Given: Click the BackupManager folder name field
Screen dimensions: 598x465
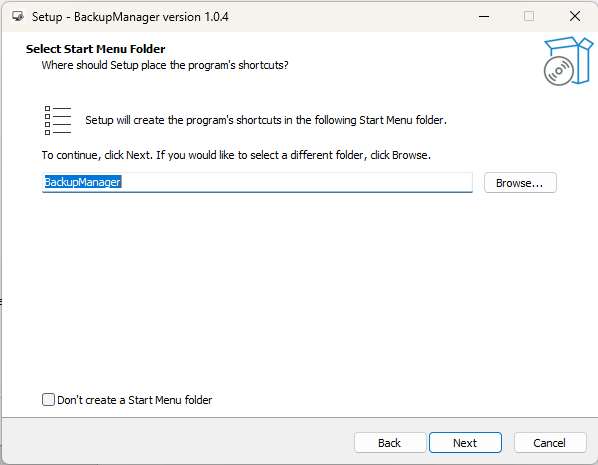Looking at the screenshot, I should click(x=257, y=182).
